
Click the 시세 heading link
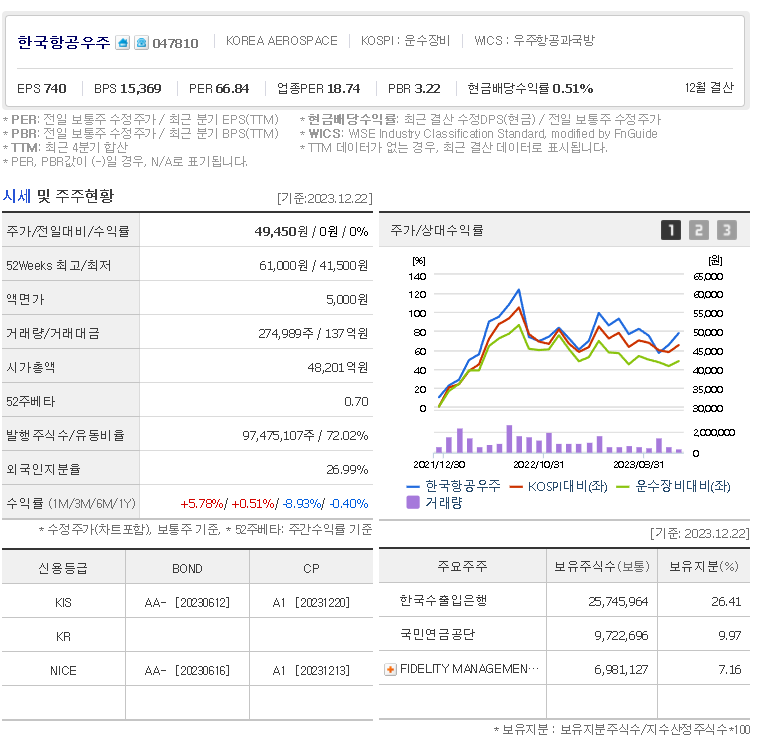(x=16, y=196)
